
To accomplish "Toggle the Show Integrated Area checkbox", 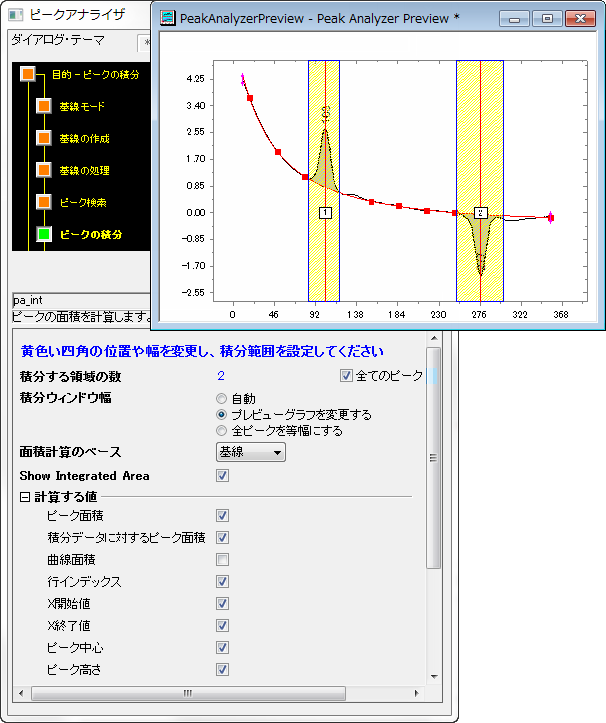I will coord(222,475).
